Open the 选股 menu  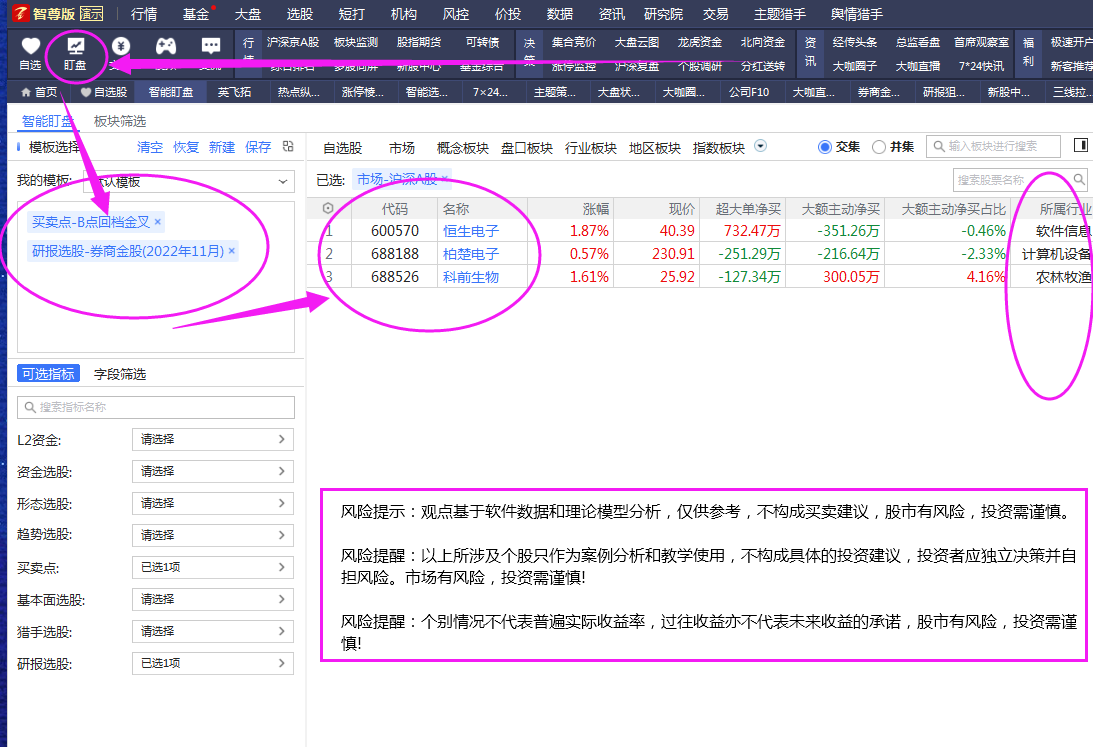click(300, 14)
